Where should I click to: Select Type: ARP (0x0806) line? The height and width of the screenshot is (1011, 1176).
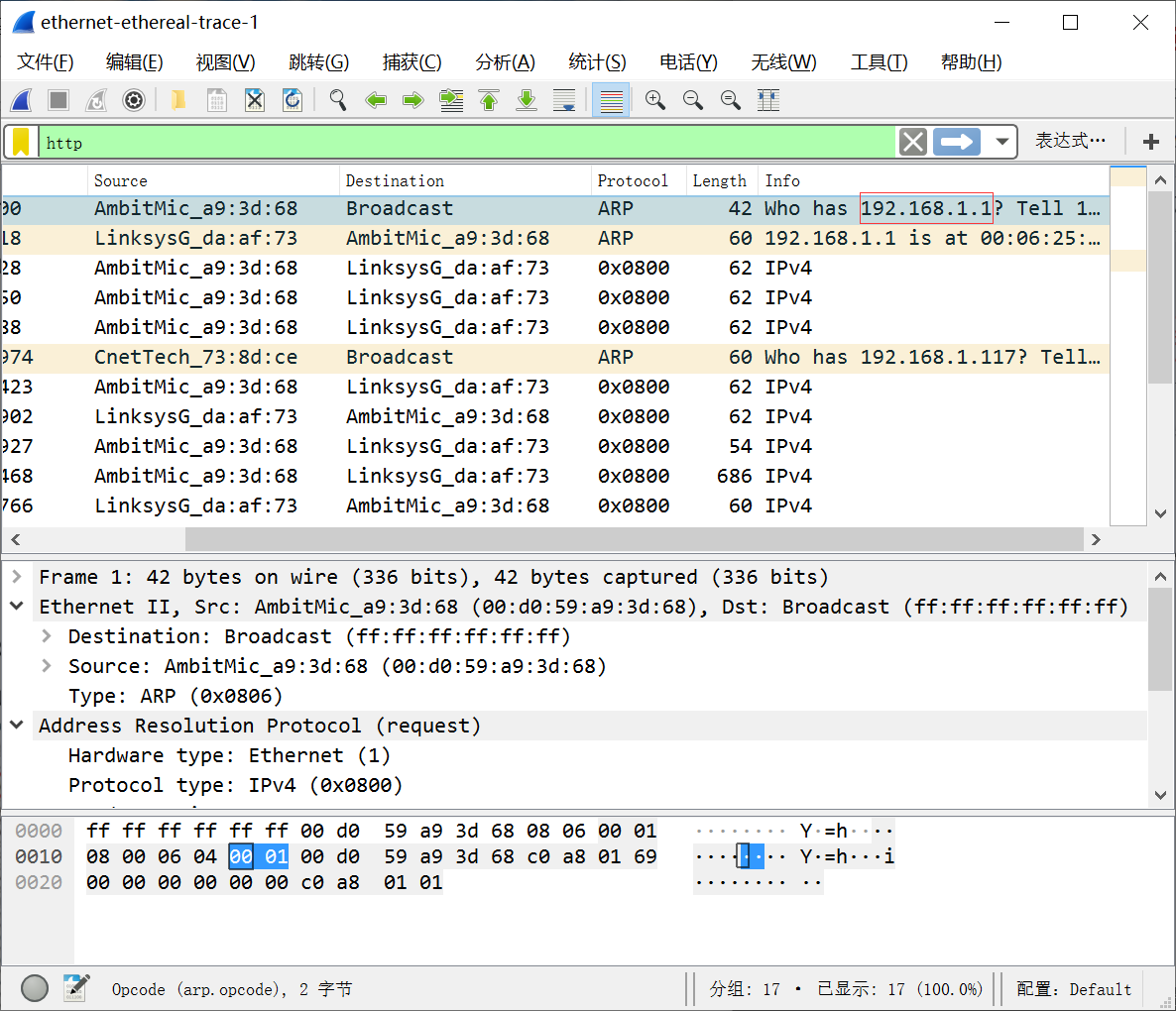(176, 696)
